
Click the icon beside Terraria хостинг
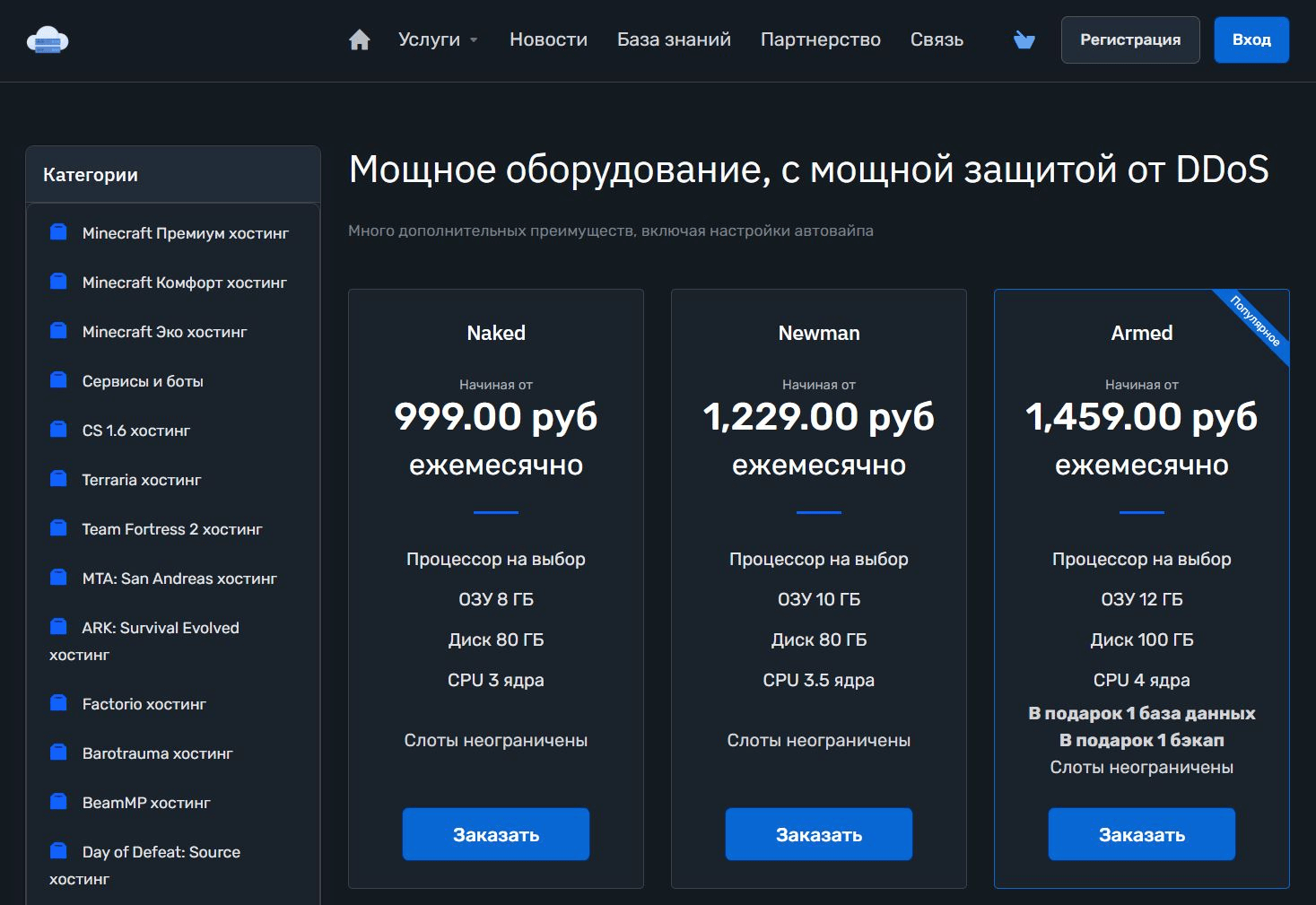click(x=58, y=479)
